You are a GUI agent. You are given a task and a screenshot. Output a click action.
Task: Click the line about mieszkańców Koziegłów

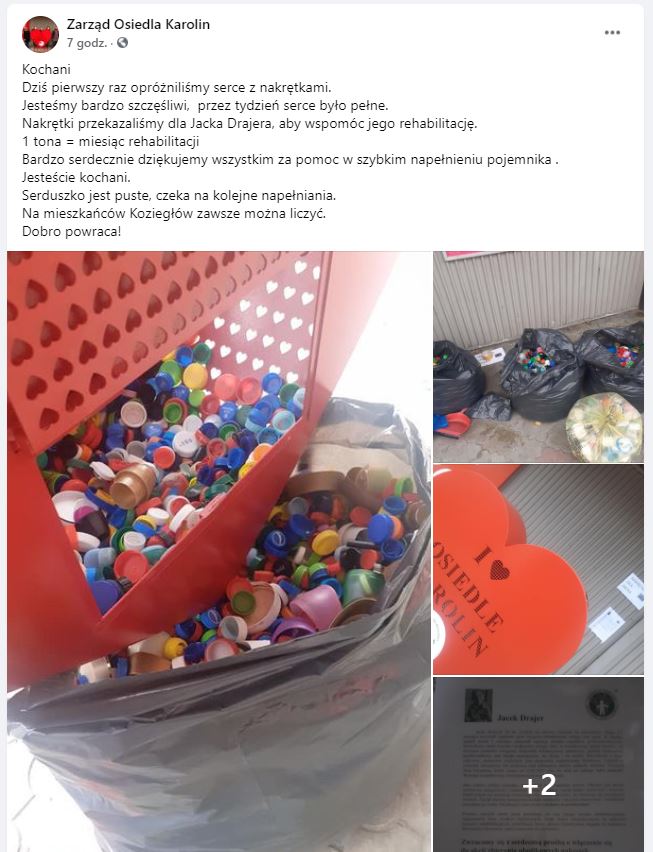tap(174, 213)
